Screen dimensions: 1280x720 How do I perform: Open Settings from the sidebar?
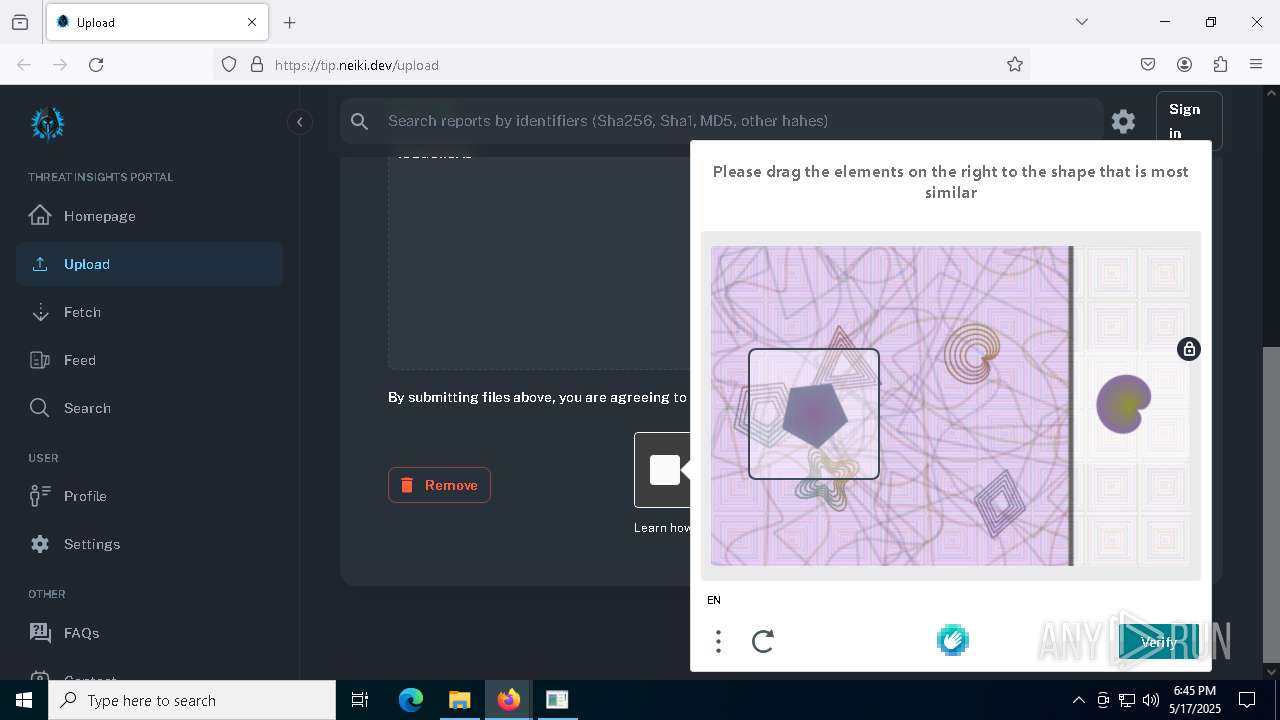149,544
